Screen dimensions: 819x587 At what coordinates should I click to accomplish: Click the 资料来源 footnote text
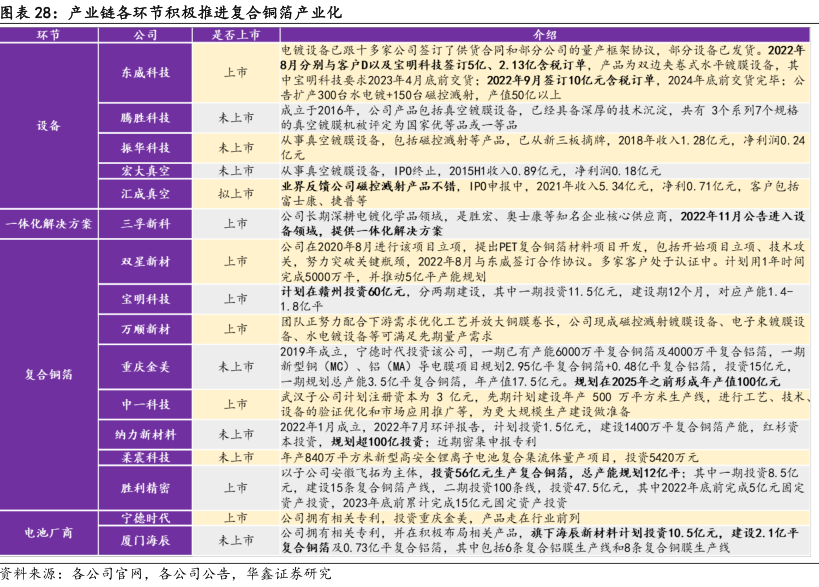tap(165, 574)
